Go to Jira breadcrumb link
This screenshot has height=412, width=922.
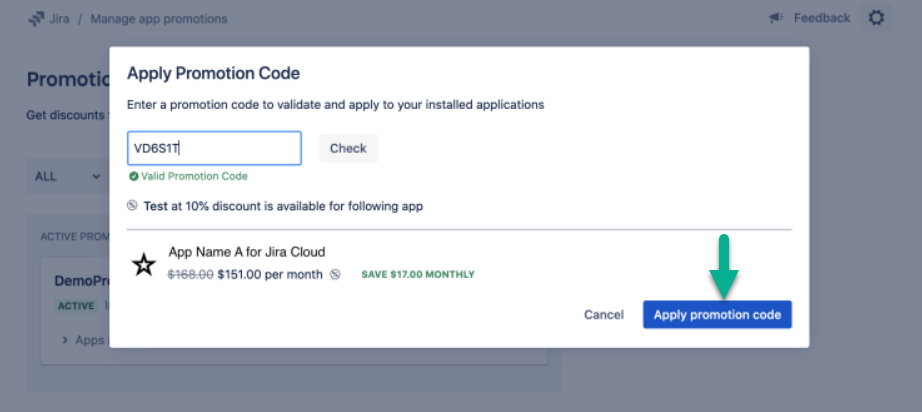(59, 19)
